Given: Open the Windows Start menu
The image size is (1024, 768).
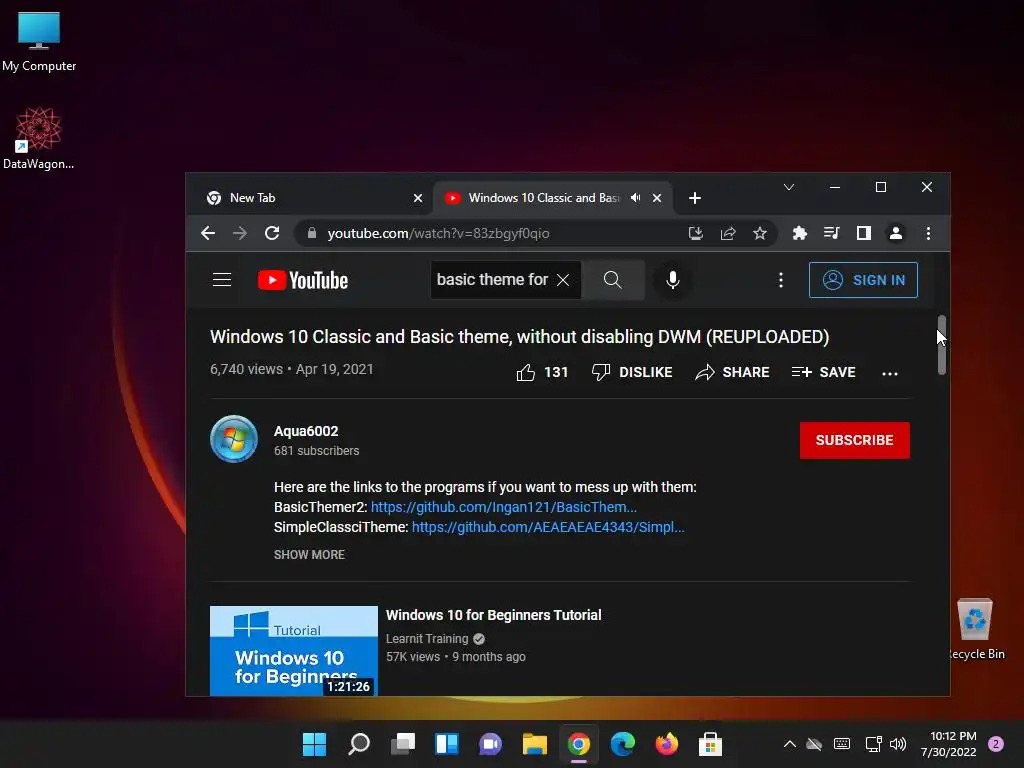Looking at the screenshot, I should [x=314, y=744].
